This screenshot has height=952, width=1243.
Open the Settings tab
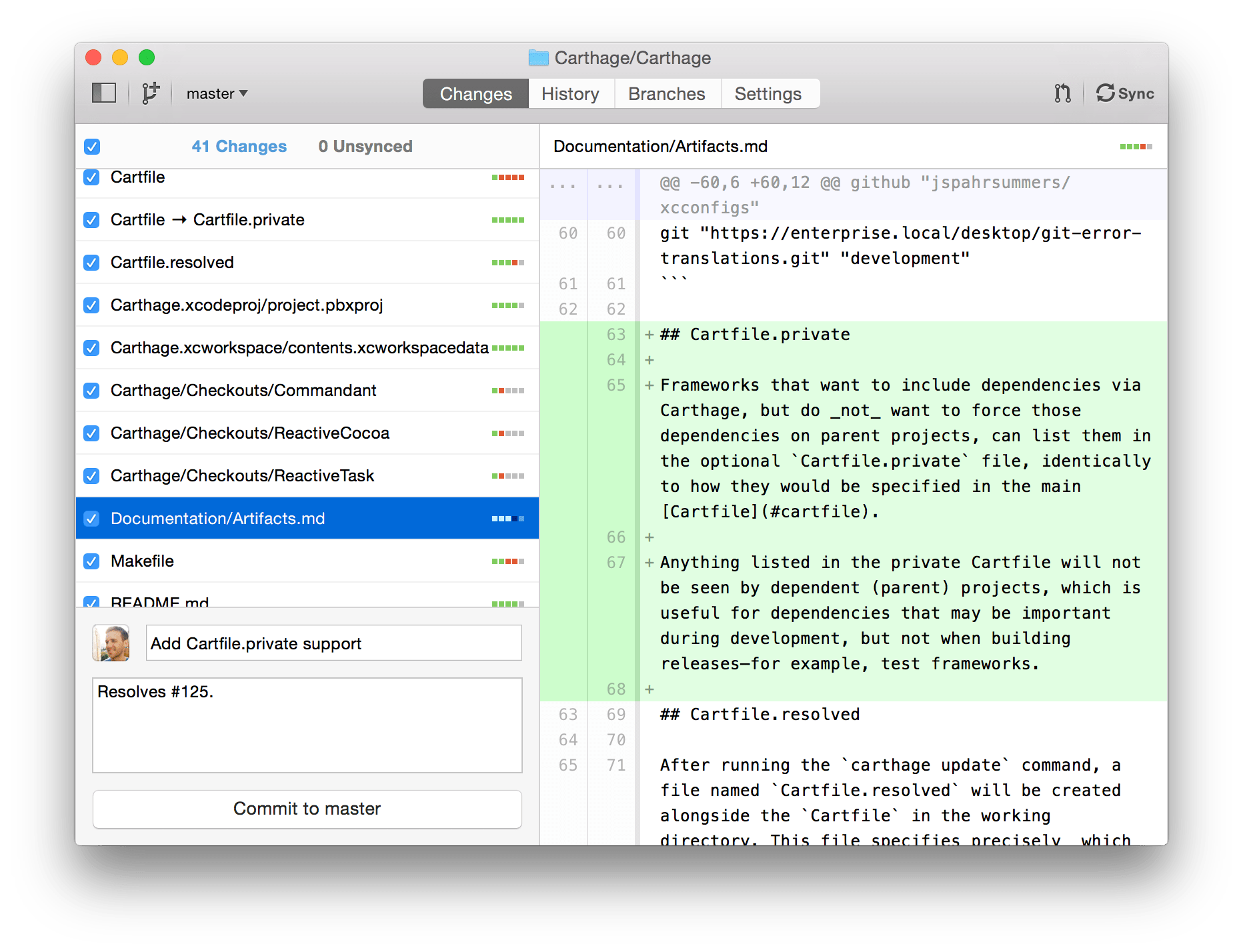click(768, 94)
